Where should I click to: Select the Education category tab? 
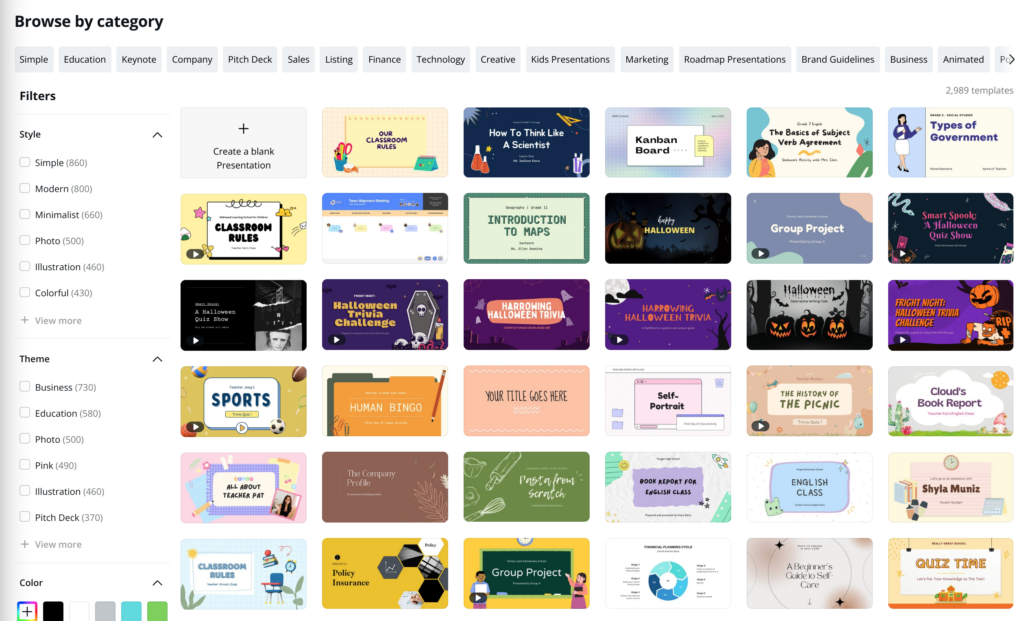(x=84, y=59)
